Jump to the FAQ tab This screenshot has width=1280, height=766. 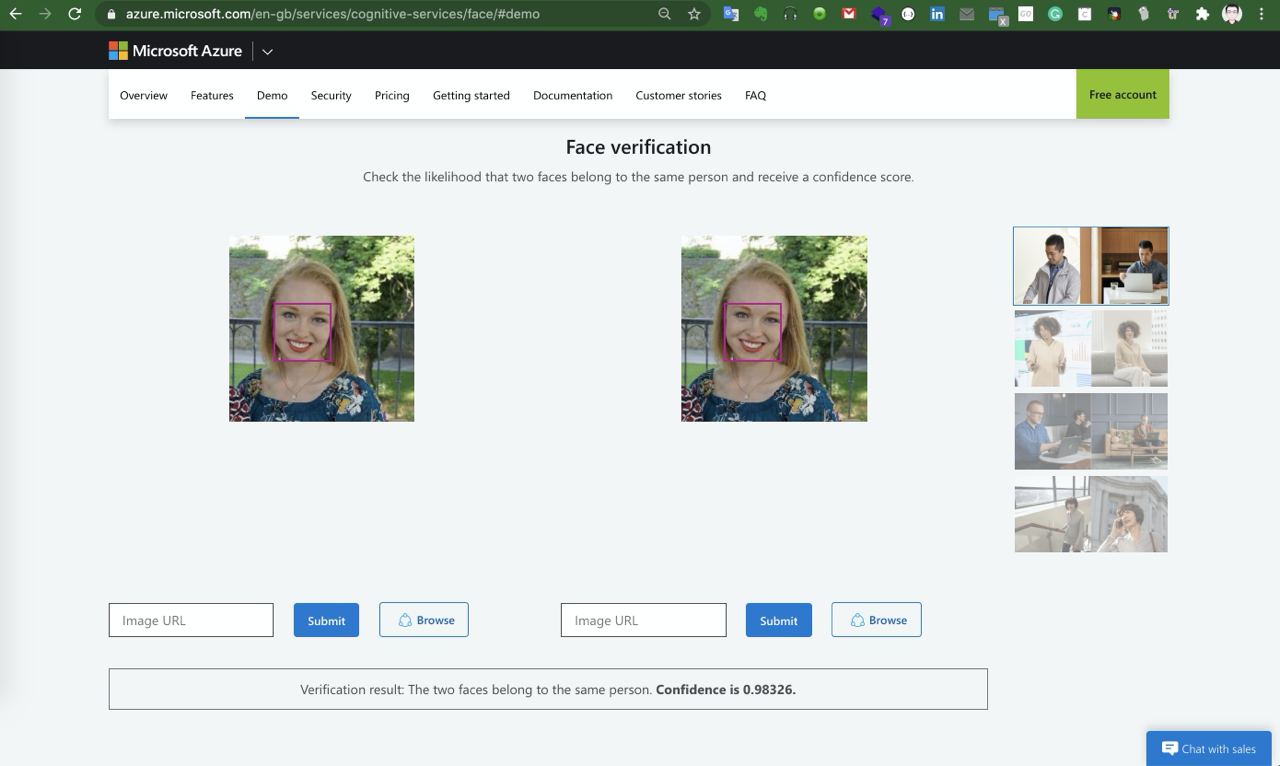coord(756,95)
